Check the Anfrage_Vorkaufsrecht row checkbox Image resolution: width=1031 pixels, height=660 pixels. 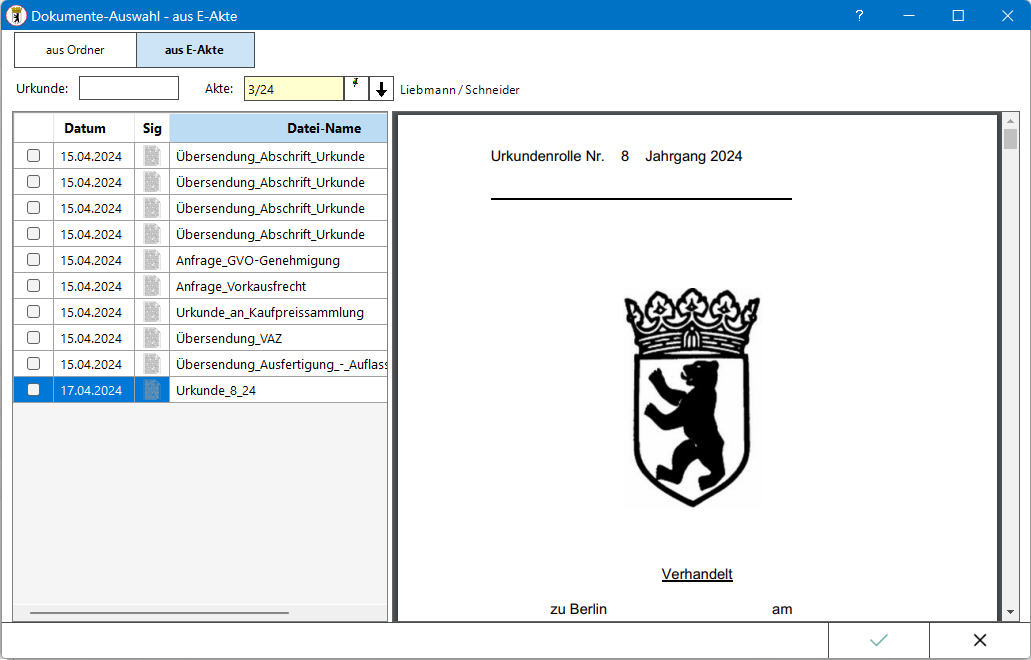coord(34,286)
